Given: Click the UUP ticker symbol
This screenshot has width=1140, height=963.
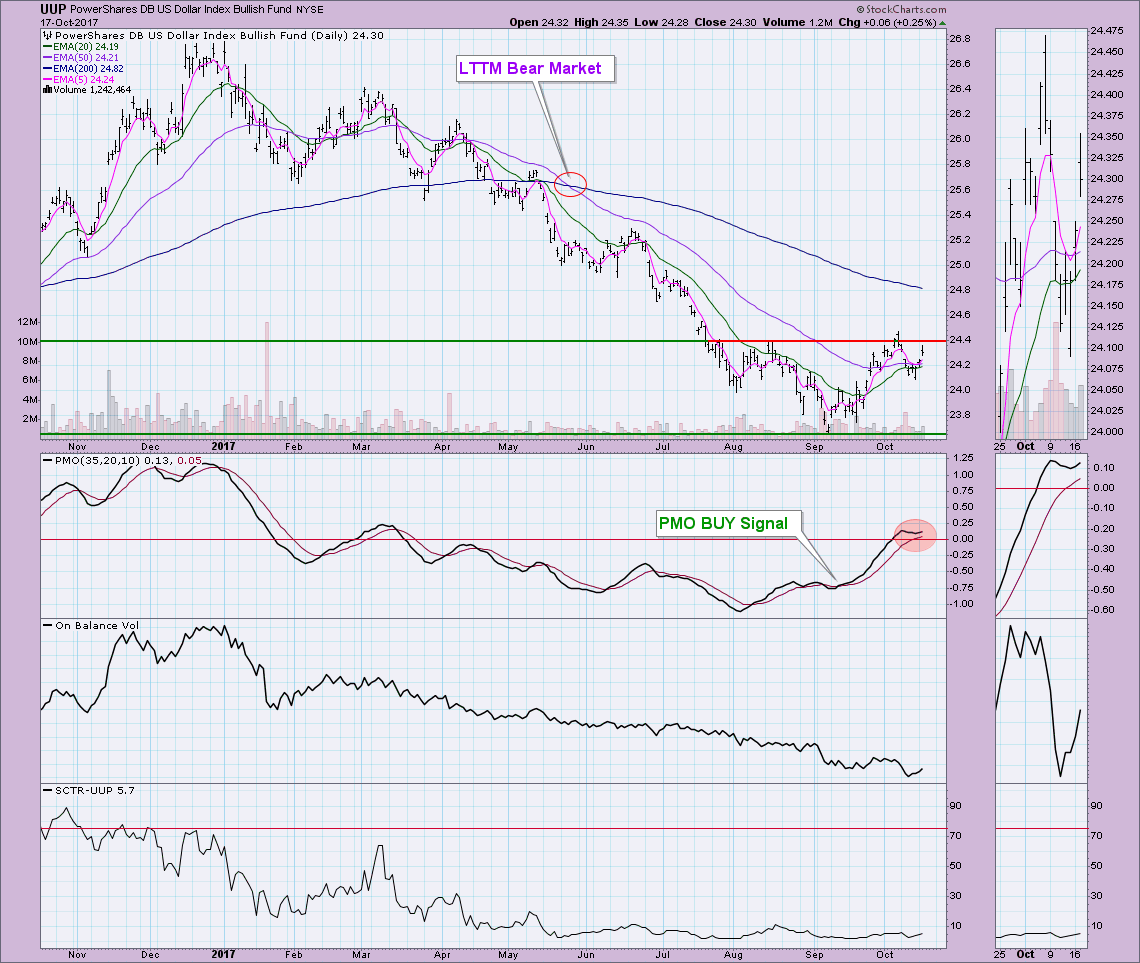Looking at the screenshot, I should 54,8.
